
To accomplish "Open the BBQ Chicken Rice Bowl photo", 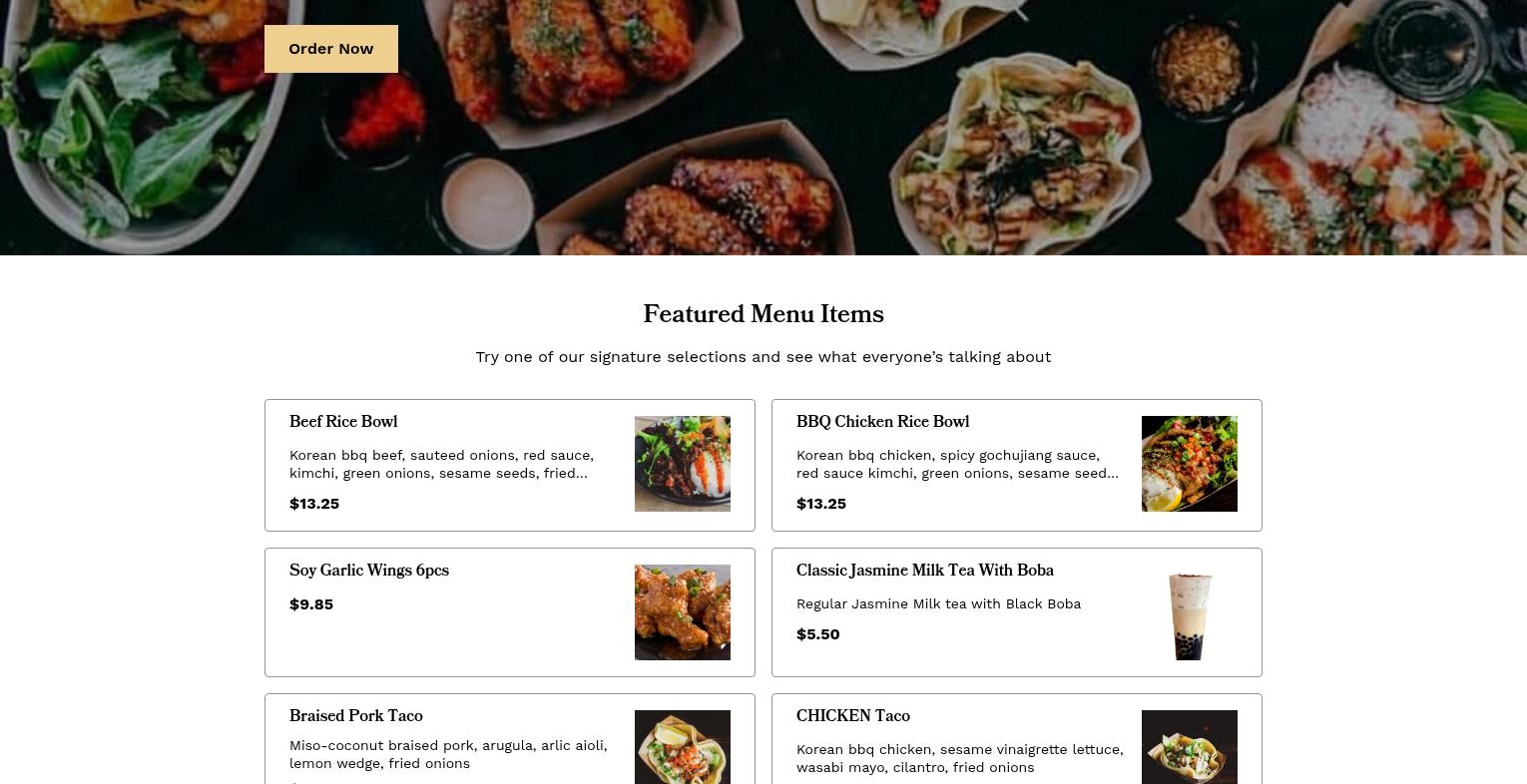I will (1190, 464).
